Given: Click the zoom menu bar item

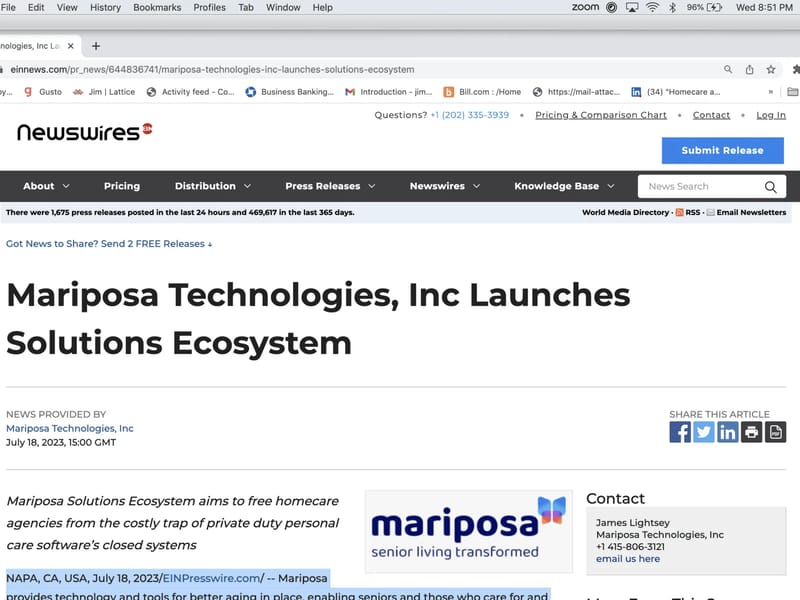Looking at the screenshot, I should click(585, 7).
